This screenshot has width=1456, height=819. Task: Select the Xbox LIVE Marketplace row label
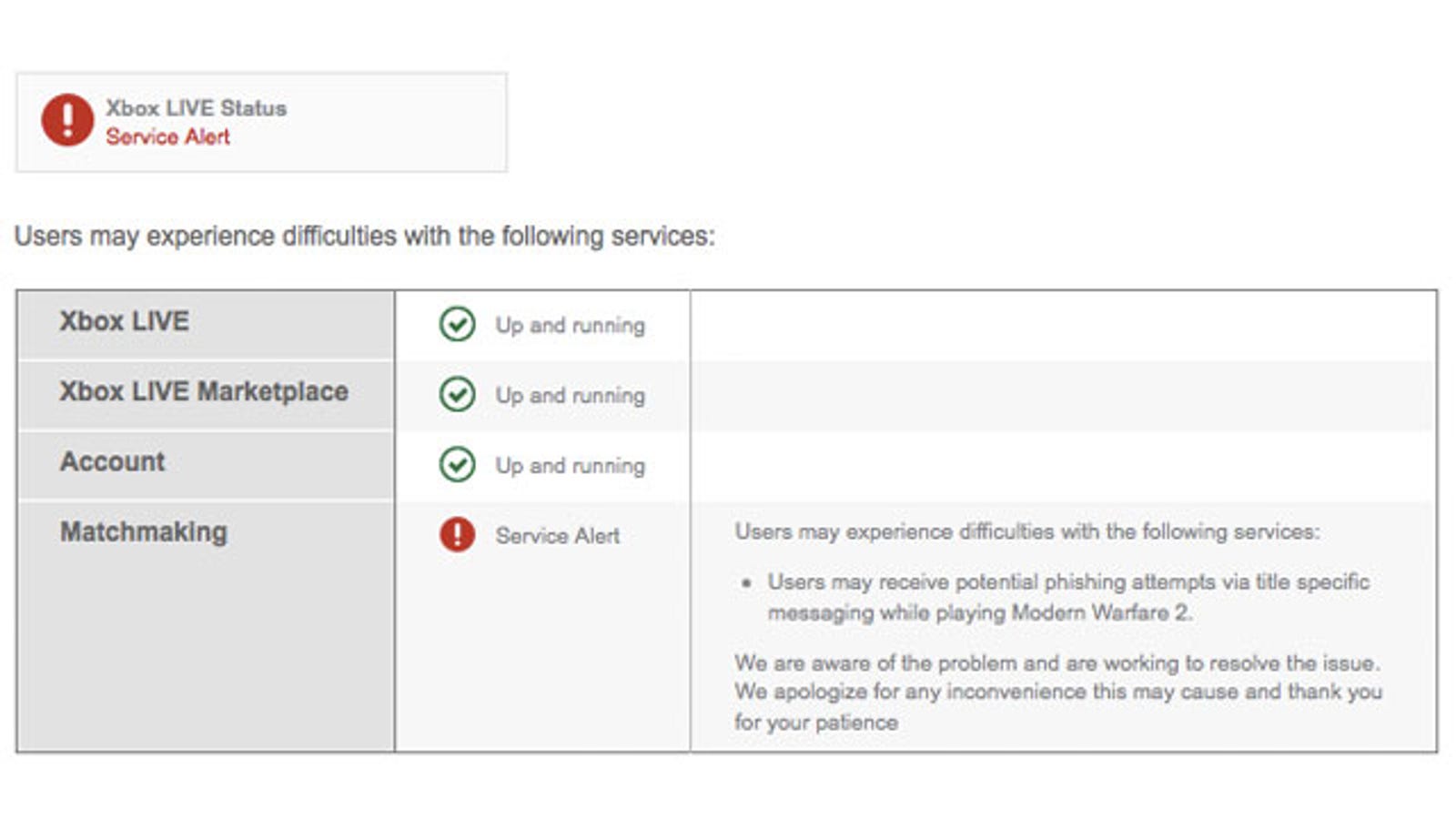tap(204, 391)
